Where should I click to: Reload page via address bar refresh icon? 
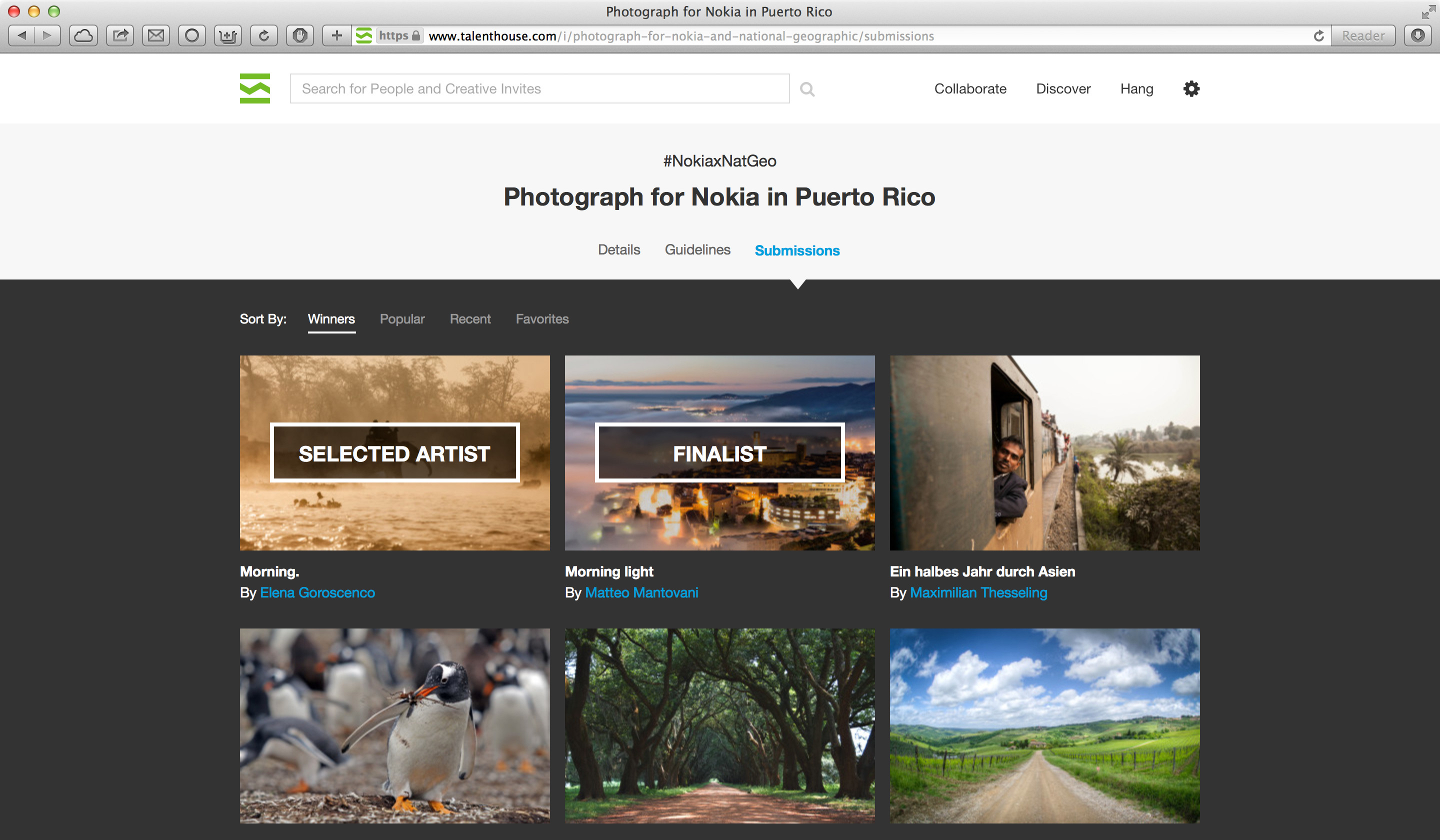1319,36
